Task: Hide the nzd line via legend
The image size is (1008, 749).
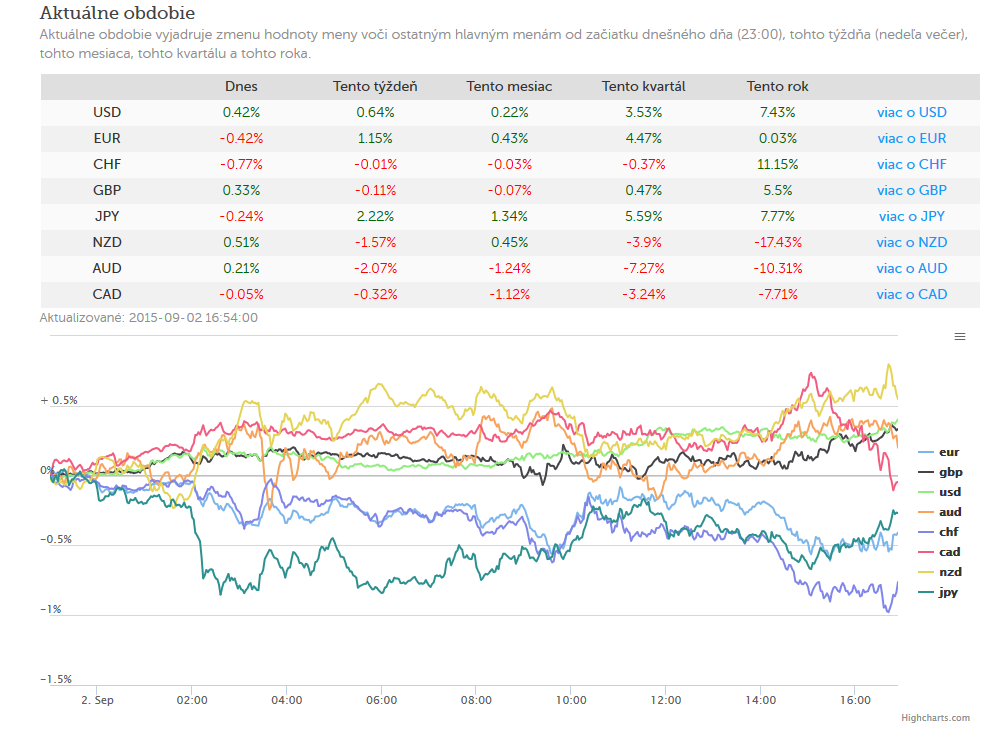Action: [x=940, y=572]
